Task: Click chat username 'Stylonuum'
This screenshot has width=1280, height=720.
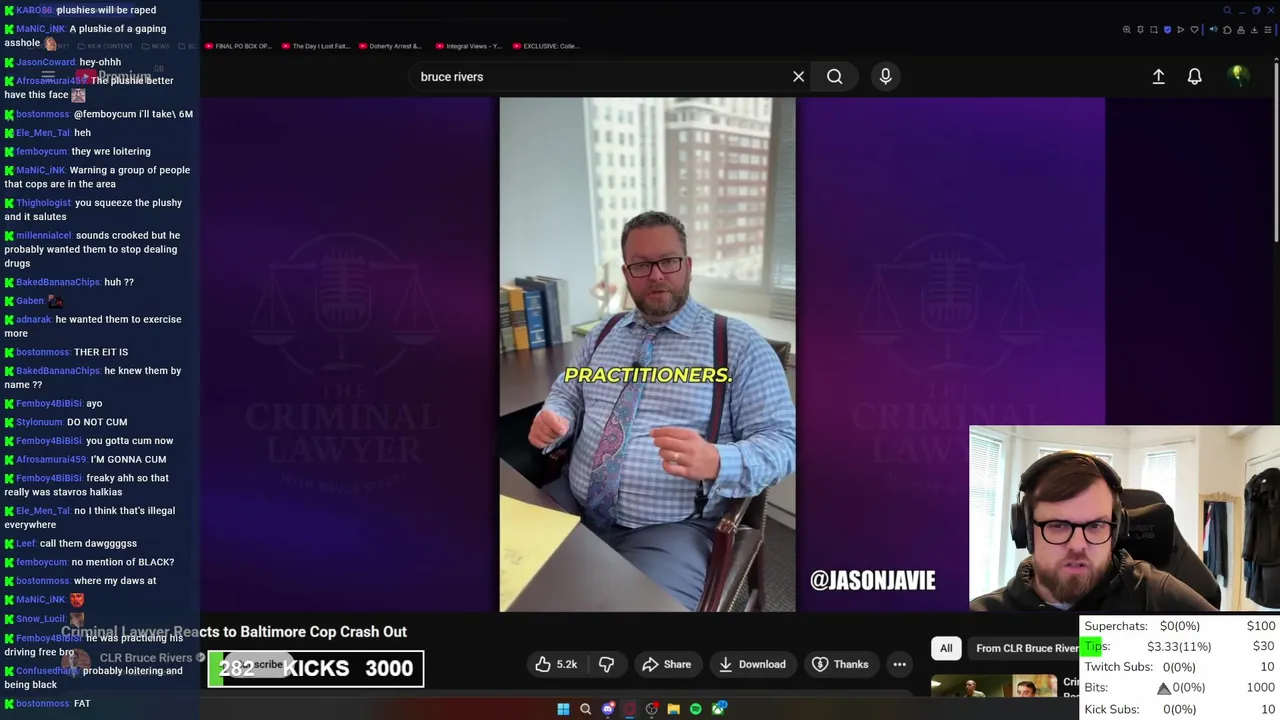Action: tap(39, 422)
